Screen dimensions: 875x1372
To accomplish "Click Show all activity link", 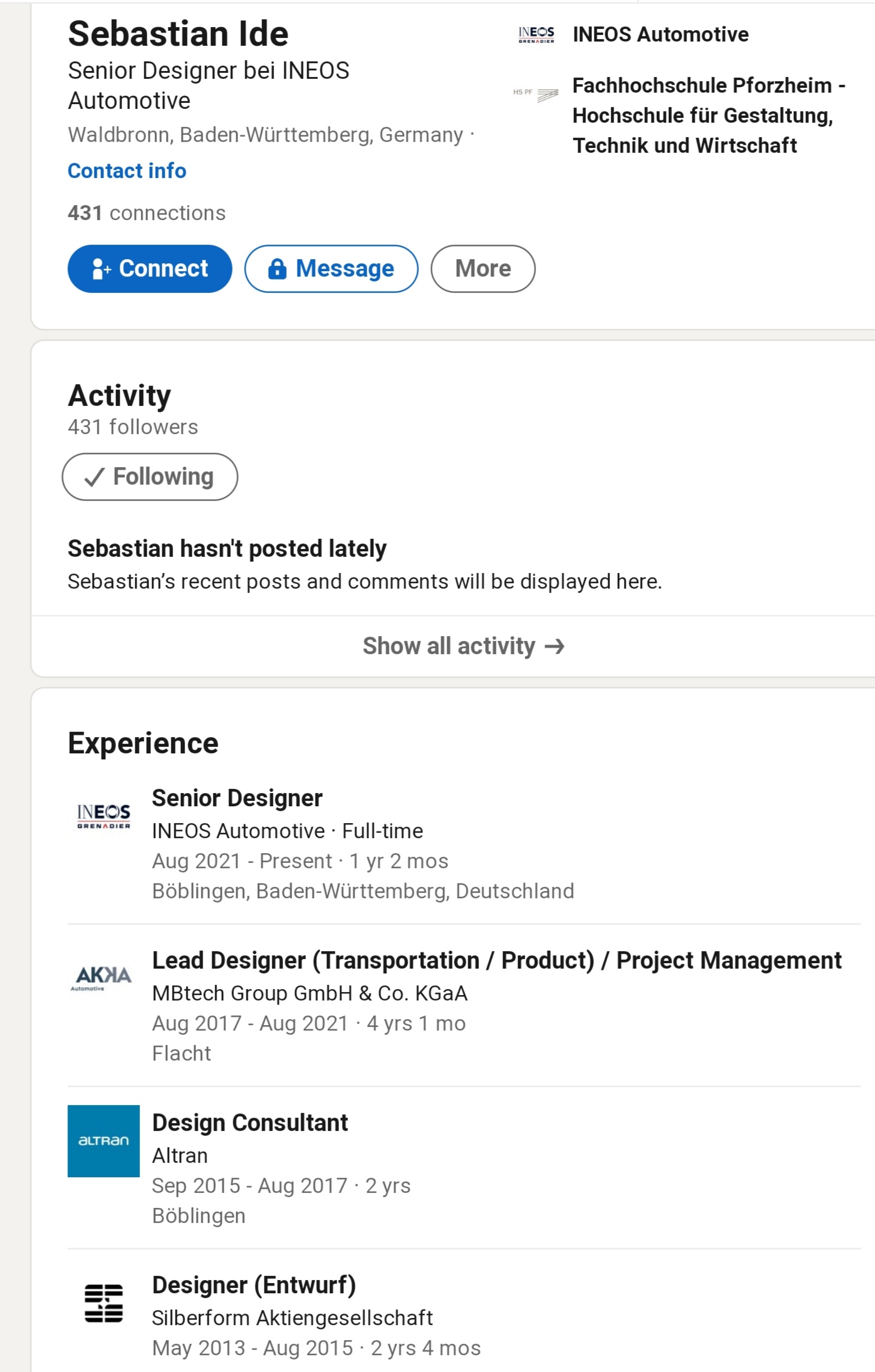I will click(x=463, y=646).
